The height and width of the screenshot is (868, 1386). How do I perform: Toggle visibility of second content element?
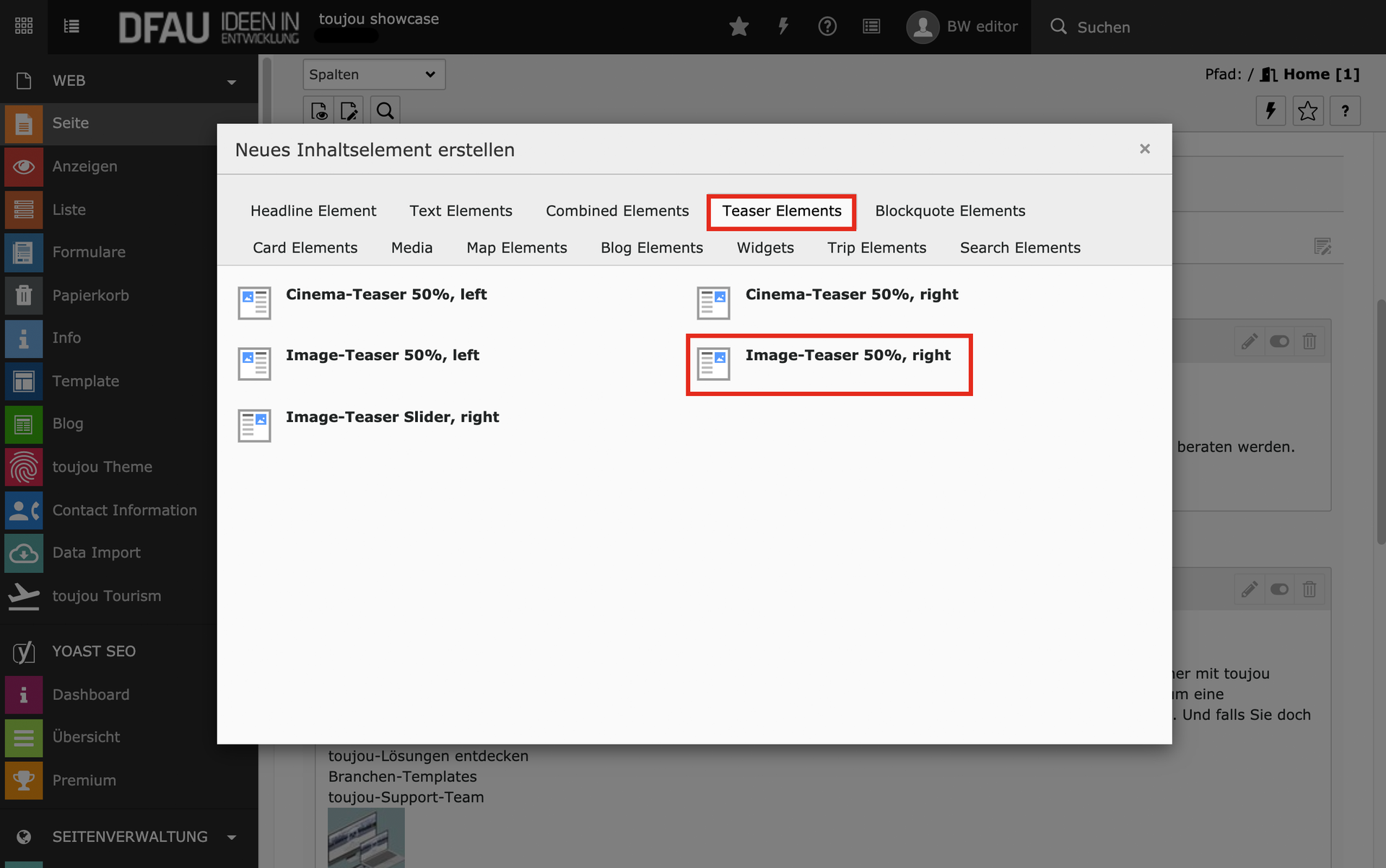(x=1279, y=589)
